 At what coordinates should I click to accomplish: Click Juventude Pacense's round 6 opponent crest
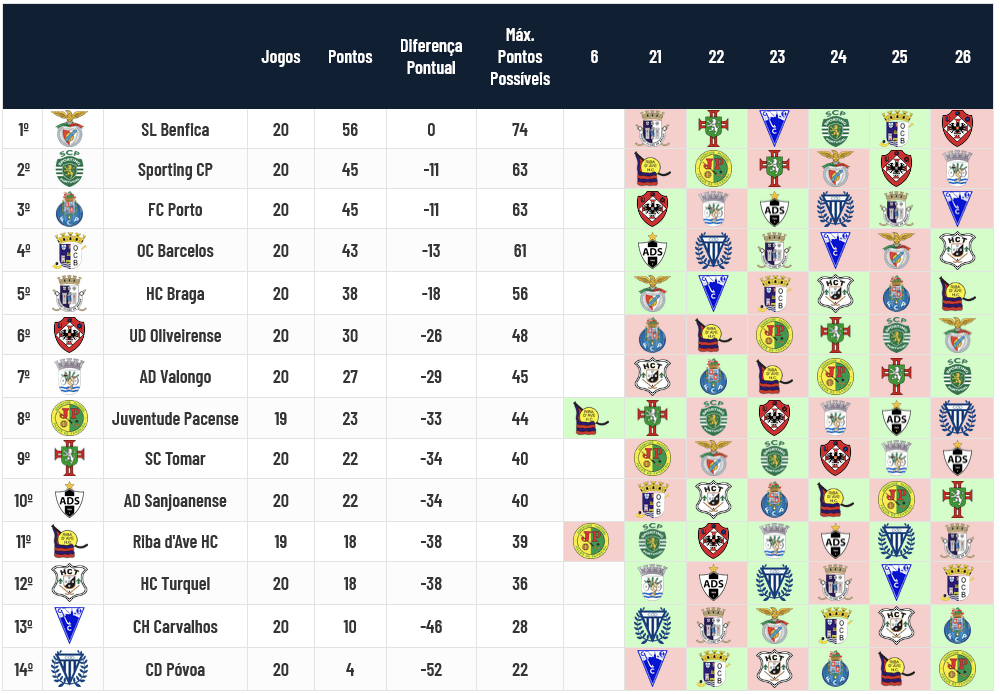(593, 418)
